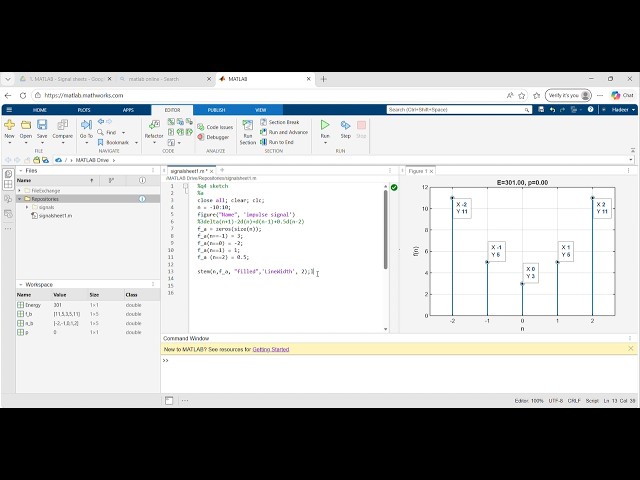This screenshot has height=480, width=640.
Task: Select signalsheet1.m in the file tree
Action: [56, 216]
